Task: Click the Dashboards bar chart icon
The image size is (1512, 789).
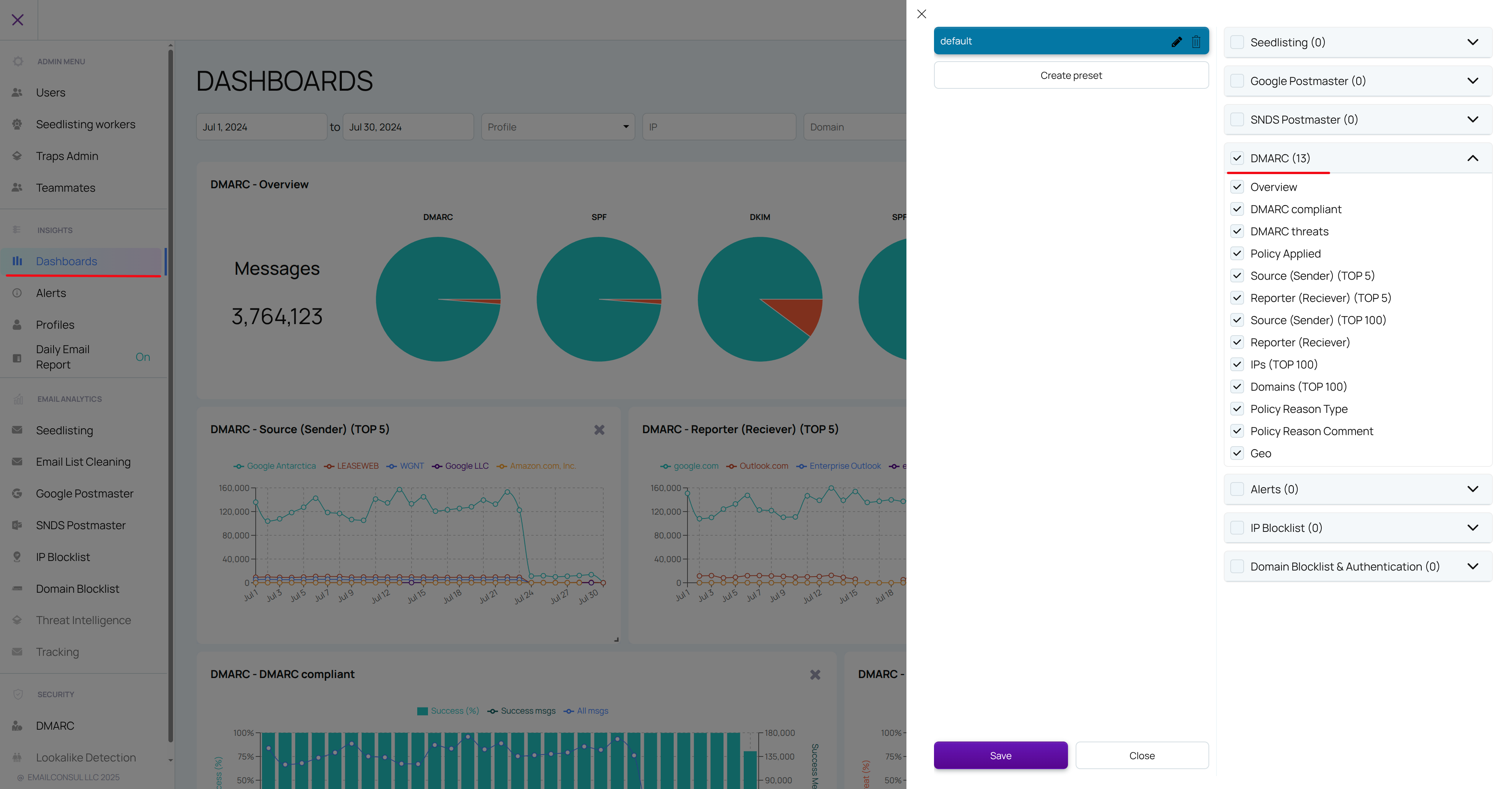Action: tap(17, 261)
